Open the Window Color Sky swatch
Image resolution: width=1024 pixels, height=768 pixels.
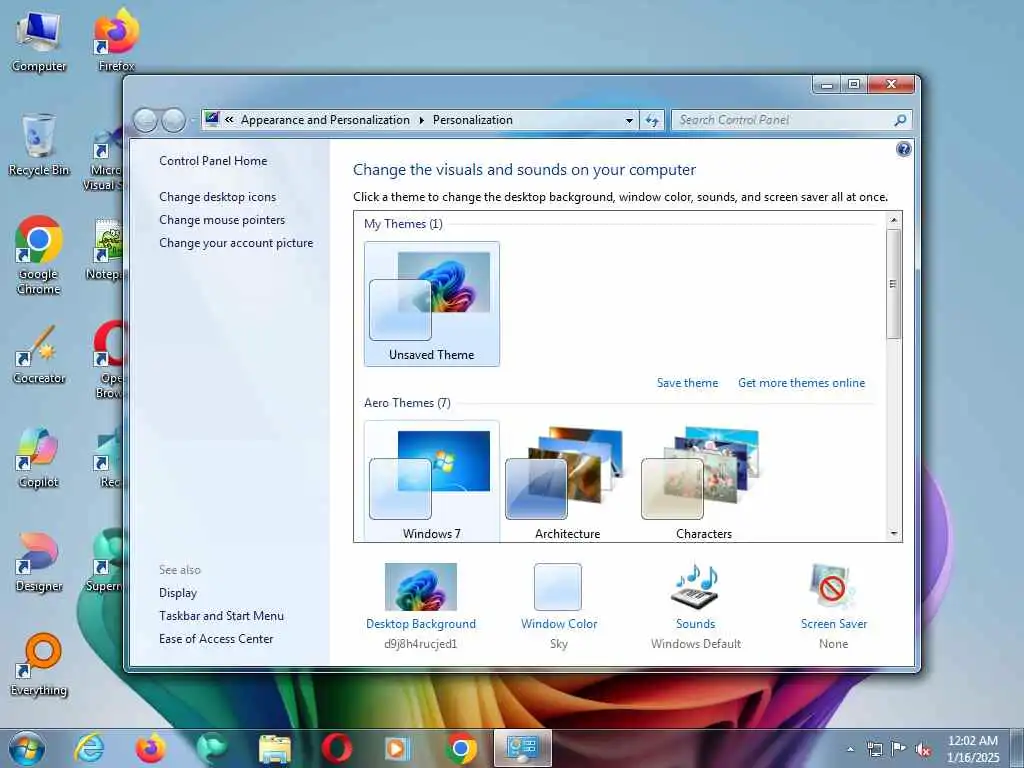click(x=558, y=586)
